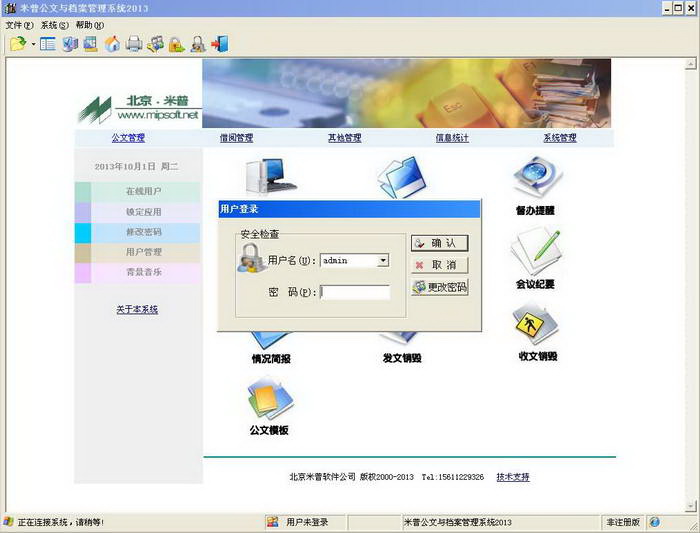
Task: Click the open folder toolbar icon
Action: point(18,44)
